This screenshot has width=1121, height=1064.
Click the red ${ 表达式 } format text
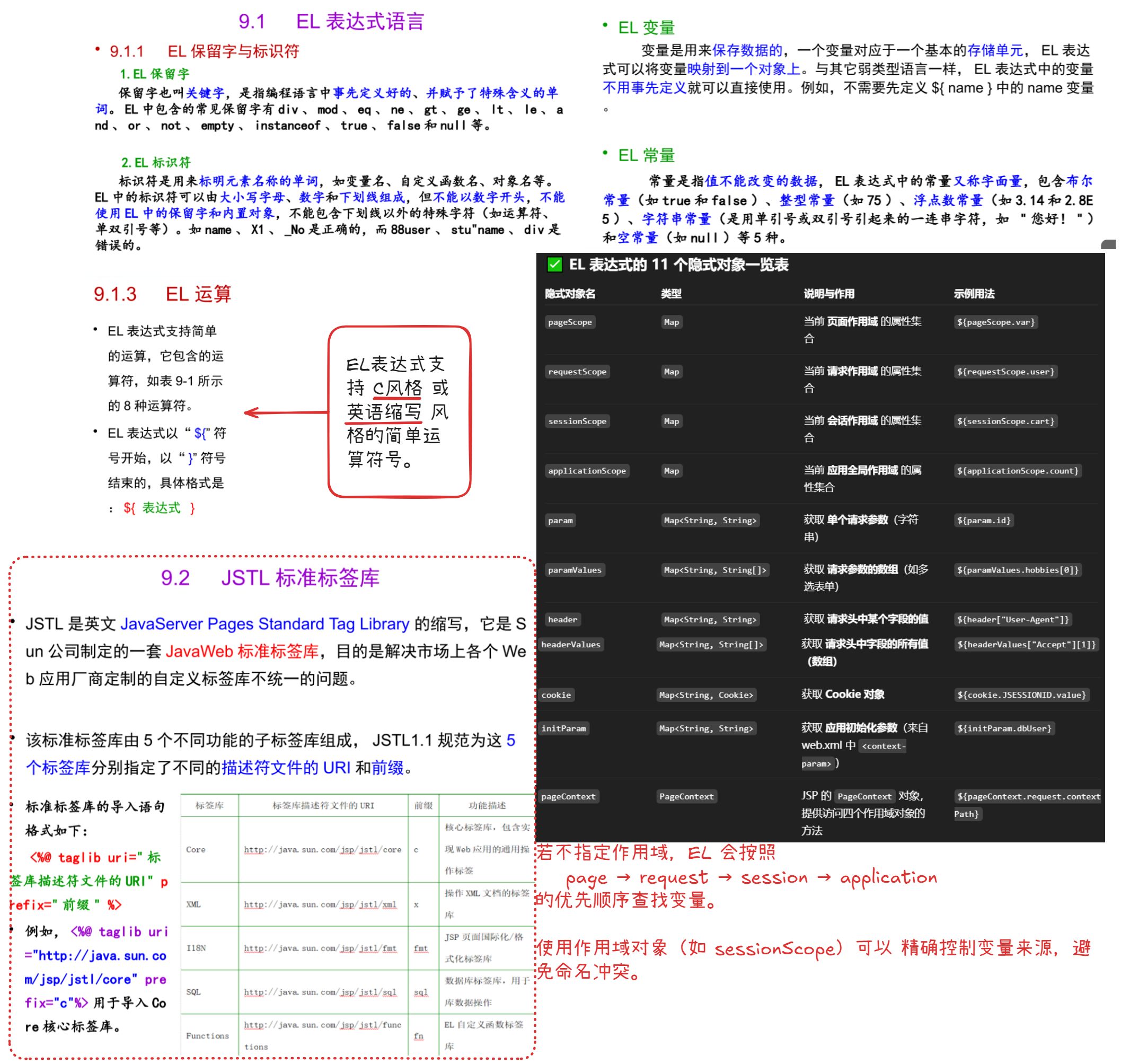[x=161, y=509]
